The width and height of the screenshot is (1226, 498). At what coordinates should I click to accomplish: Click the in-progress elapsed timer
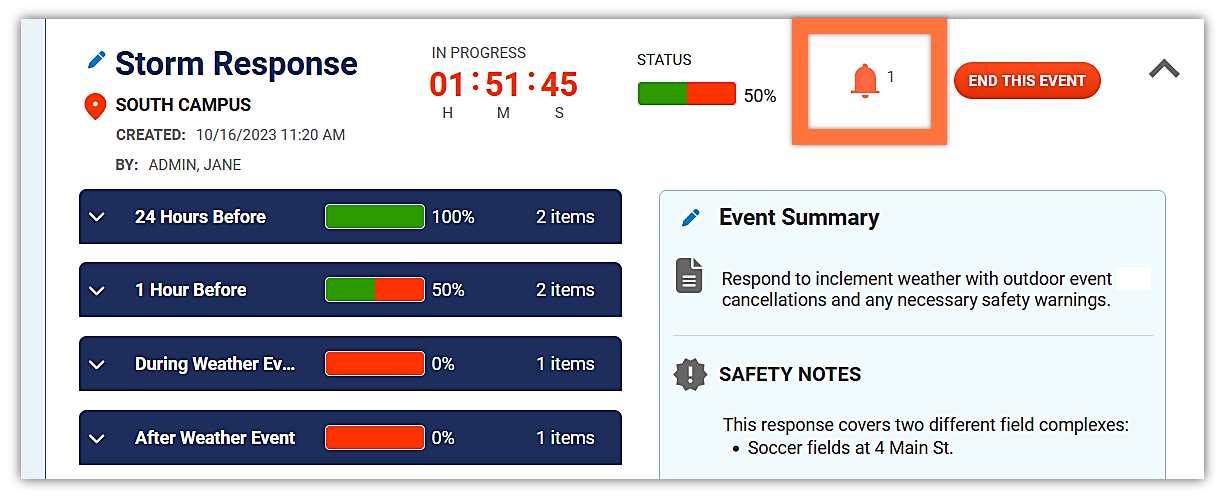tap(503, 84)
